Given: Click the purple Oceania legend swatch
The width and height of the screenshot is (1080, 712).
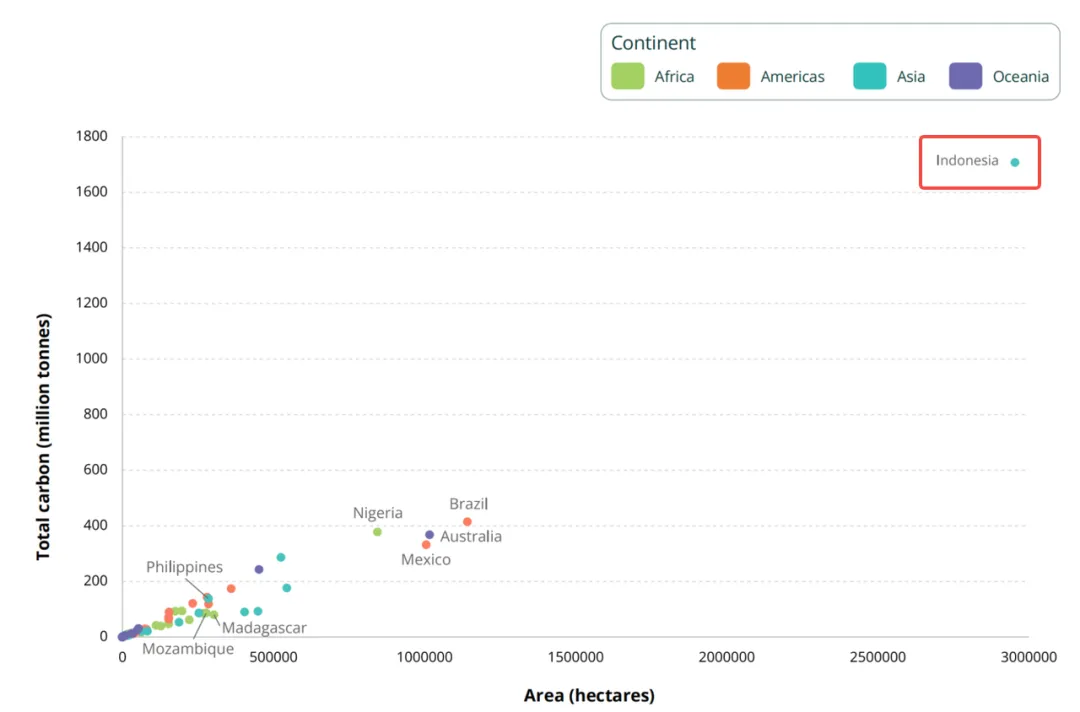Looking at the screenshot, I should click(x=965, y=76).
